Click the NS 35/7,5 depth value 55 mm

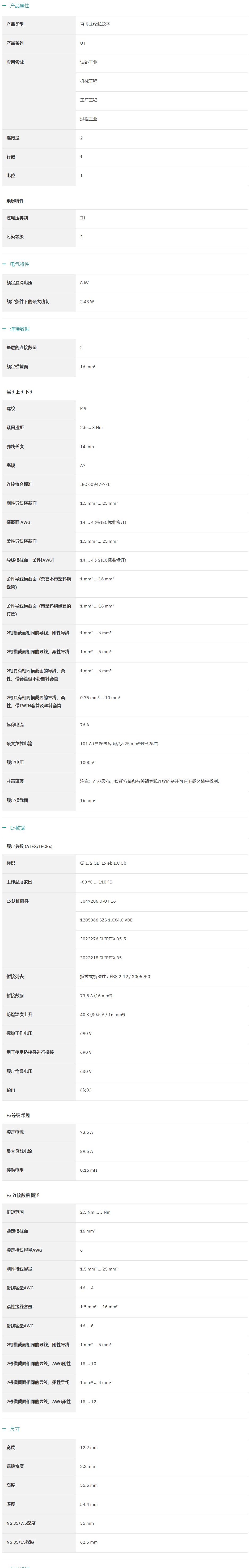coord(87,1523)
